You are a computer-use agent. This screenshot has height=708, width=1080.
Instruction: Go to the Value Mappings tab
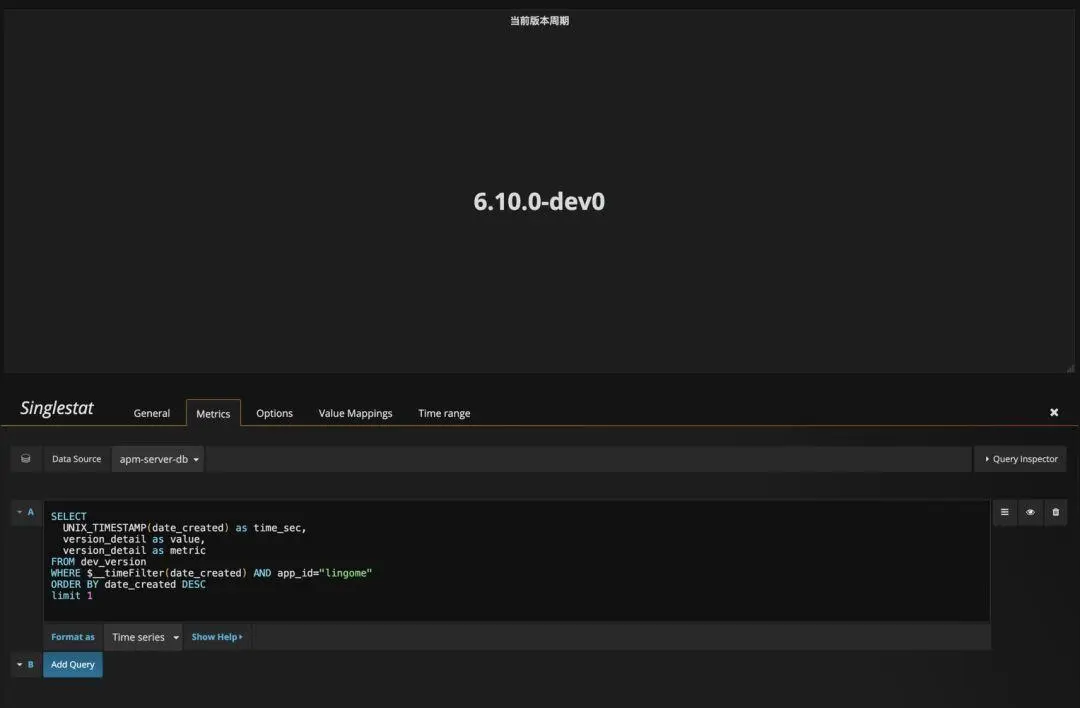[355, 413]
